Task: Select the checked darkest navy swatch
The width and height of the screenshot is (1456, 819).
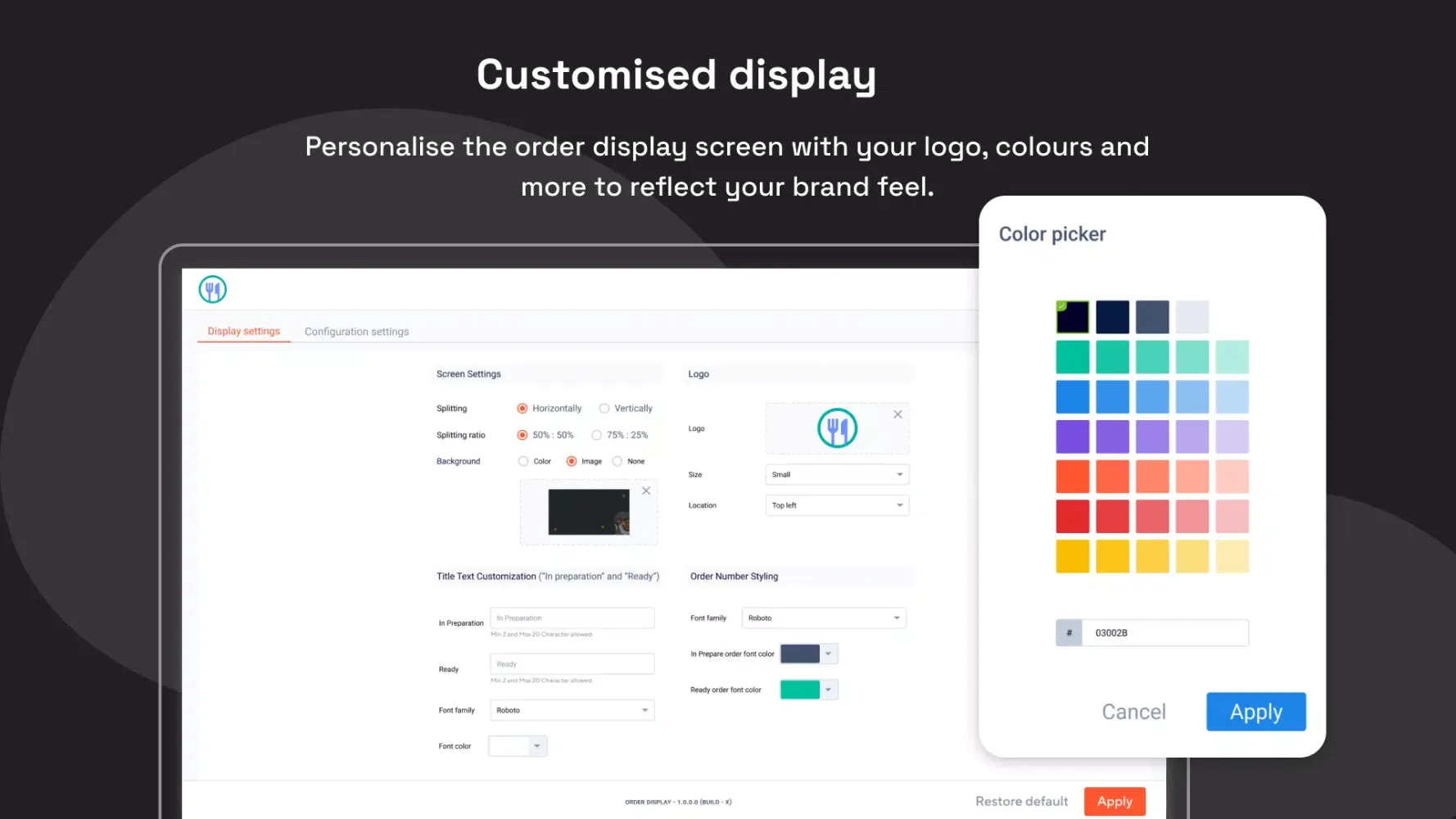Action: [1073, 317]
